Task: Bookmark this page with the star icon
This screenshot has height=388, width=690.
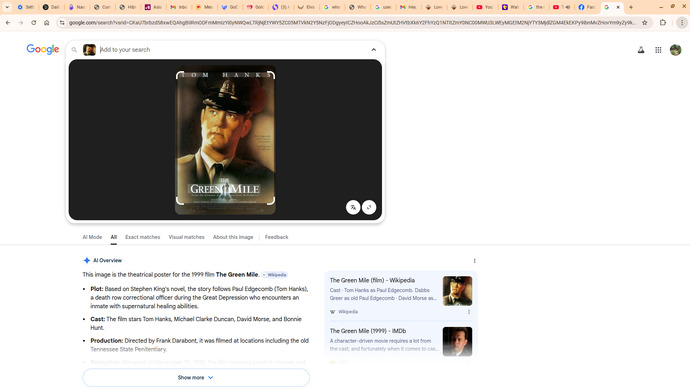Action: pos(645,22)
